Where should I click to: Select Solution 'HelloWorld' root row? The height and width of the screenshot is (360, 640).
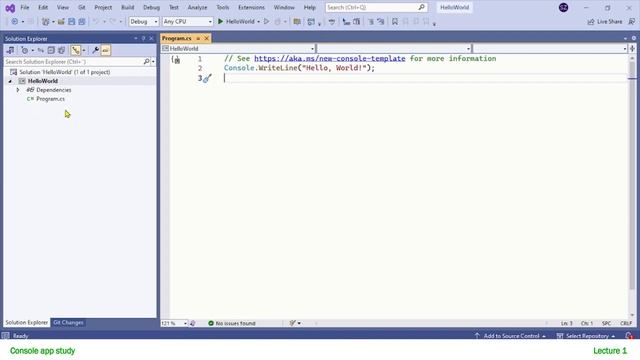(65, 72)
